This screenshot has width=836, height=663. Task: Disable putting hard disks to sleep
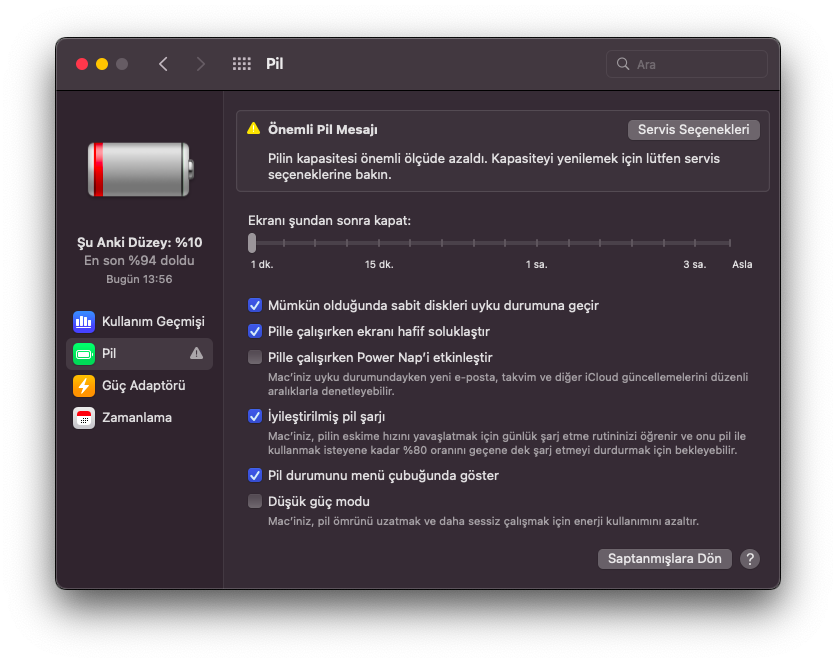(255, 305)
